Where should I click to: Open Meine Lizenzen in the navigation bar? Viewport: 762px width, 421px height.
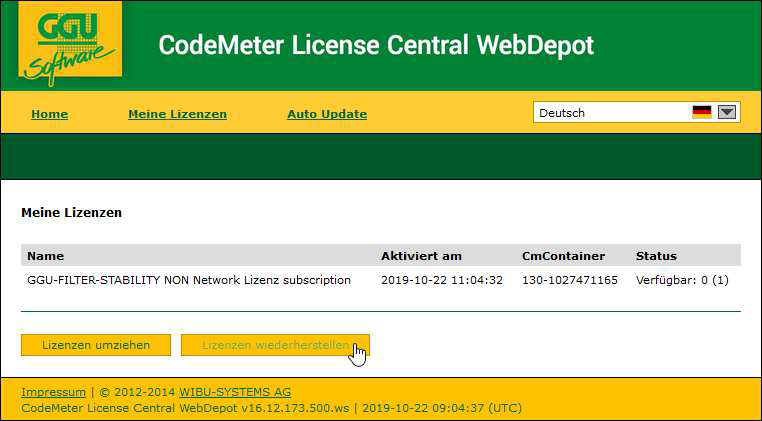coord(177,114)
